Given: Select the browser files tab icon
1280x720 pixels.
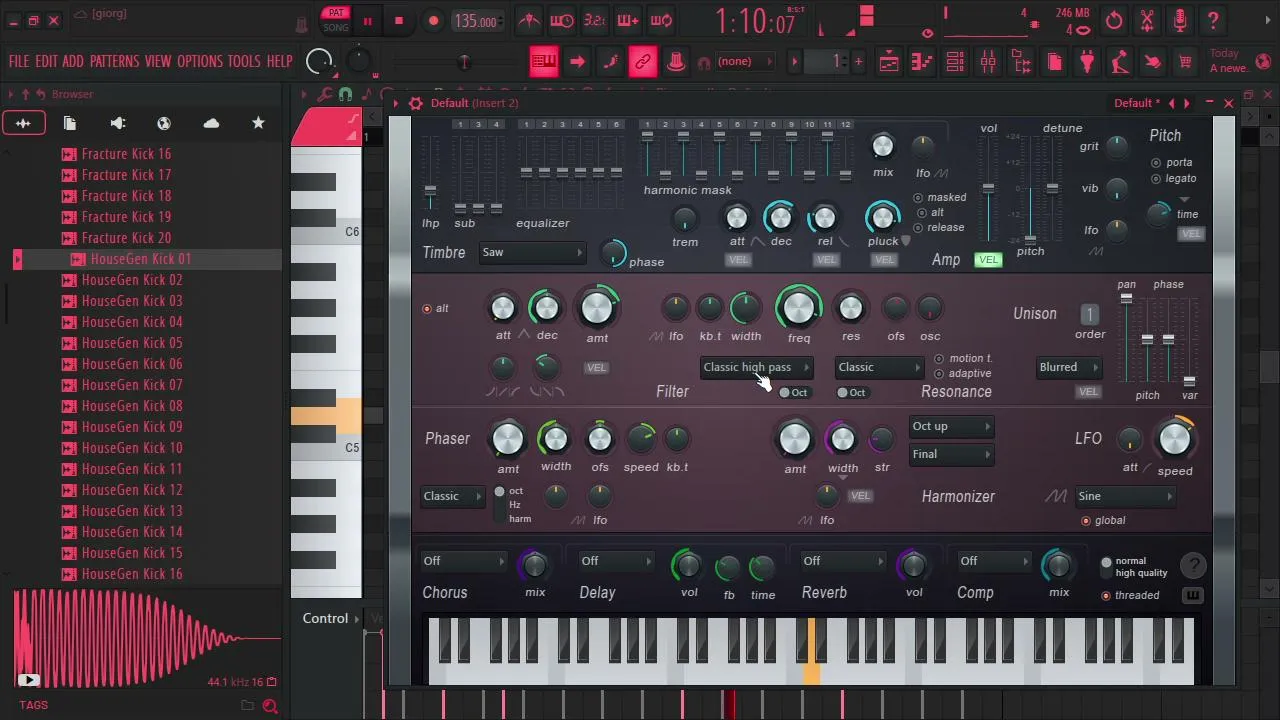Looking at the screenshot, I should click(x=70, y=123).
